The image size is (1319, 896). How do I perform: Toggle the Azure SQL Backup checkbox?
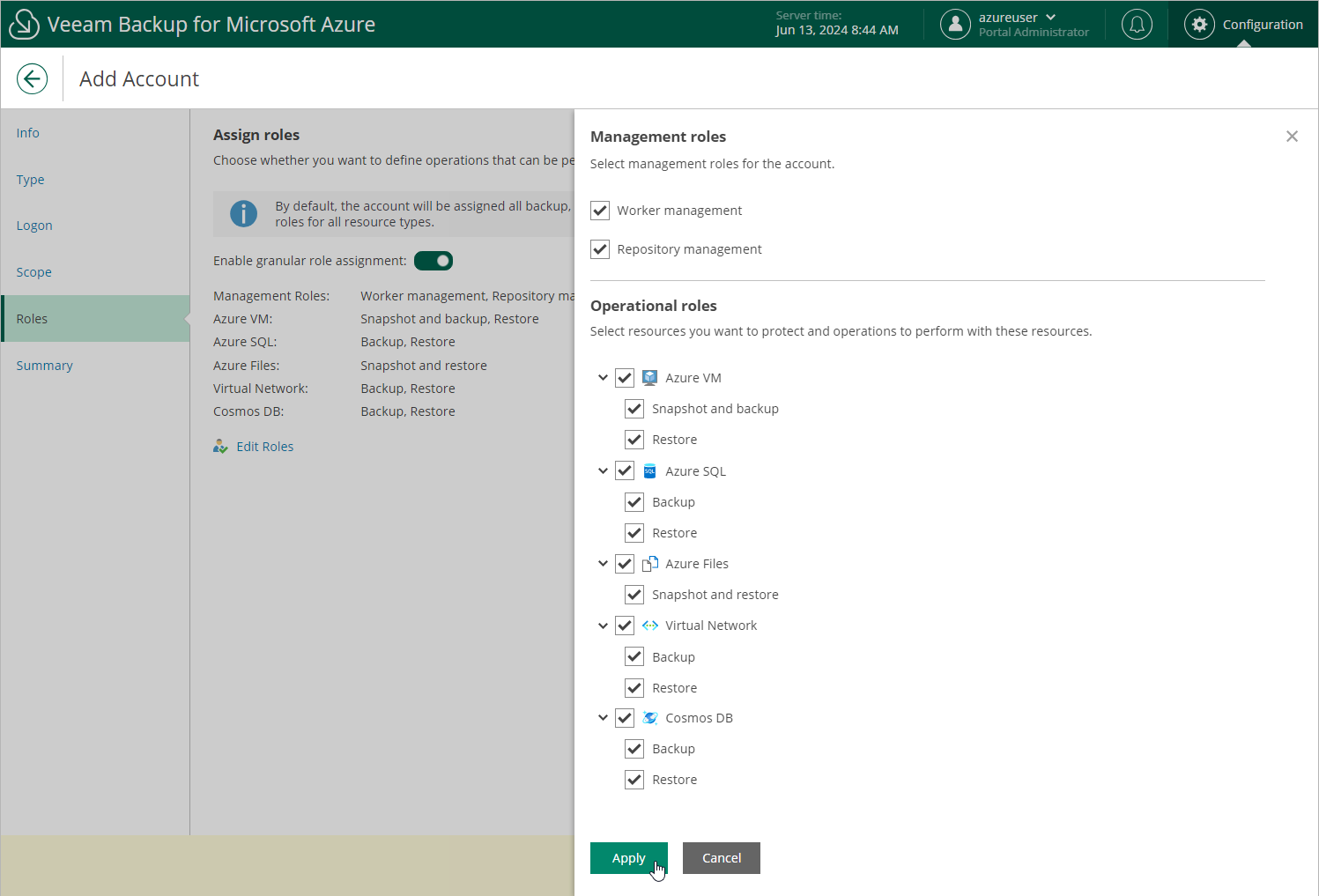(634, 502)
